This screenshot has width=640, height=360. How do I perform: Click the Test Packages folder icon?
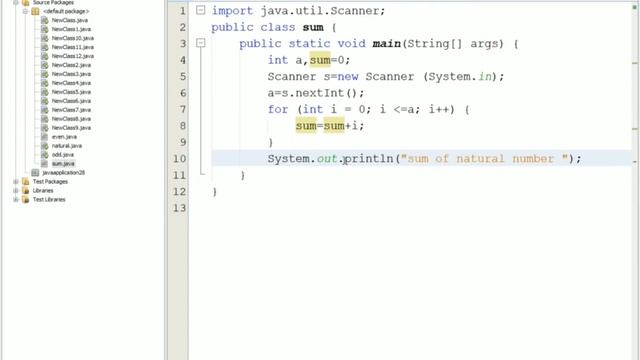[25, 182]
